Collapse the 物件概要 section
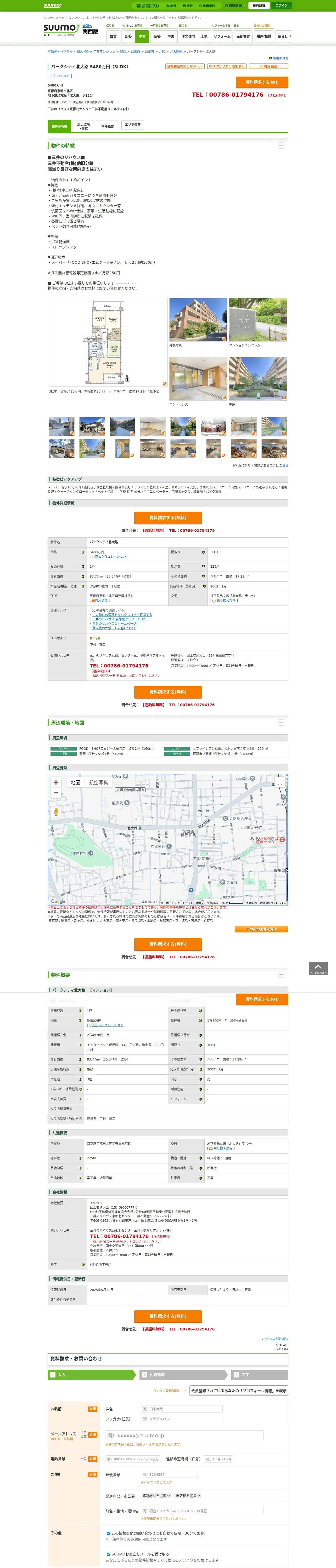Image resolution: width=336 pixels, height=1568 pixels. coord(281,975)
